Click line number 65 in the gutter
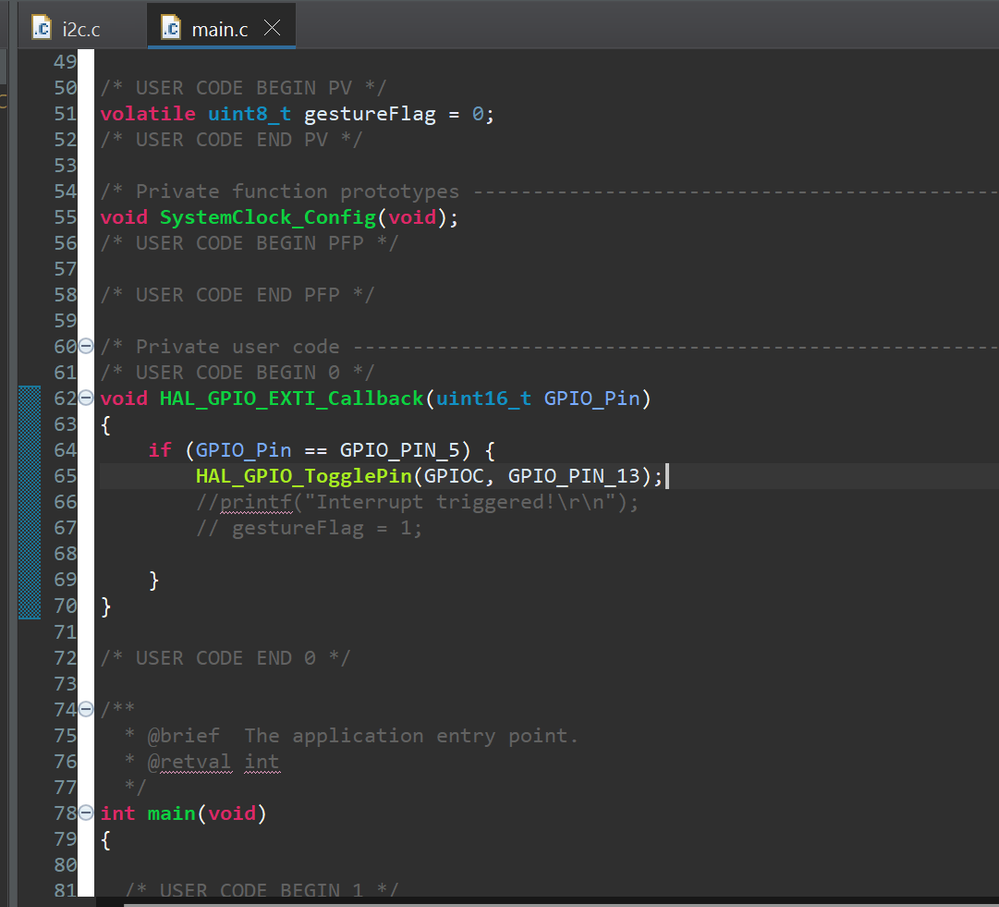 point(65,476)
